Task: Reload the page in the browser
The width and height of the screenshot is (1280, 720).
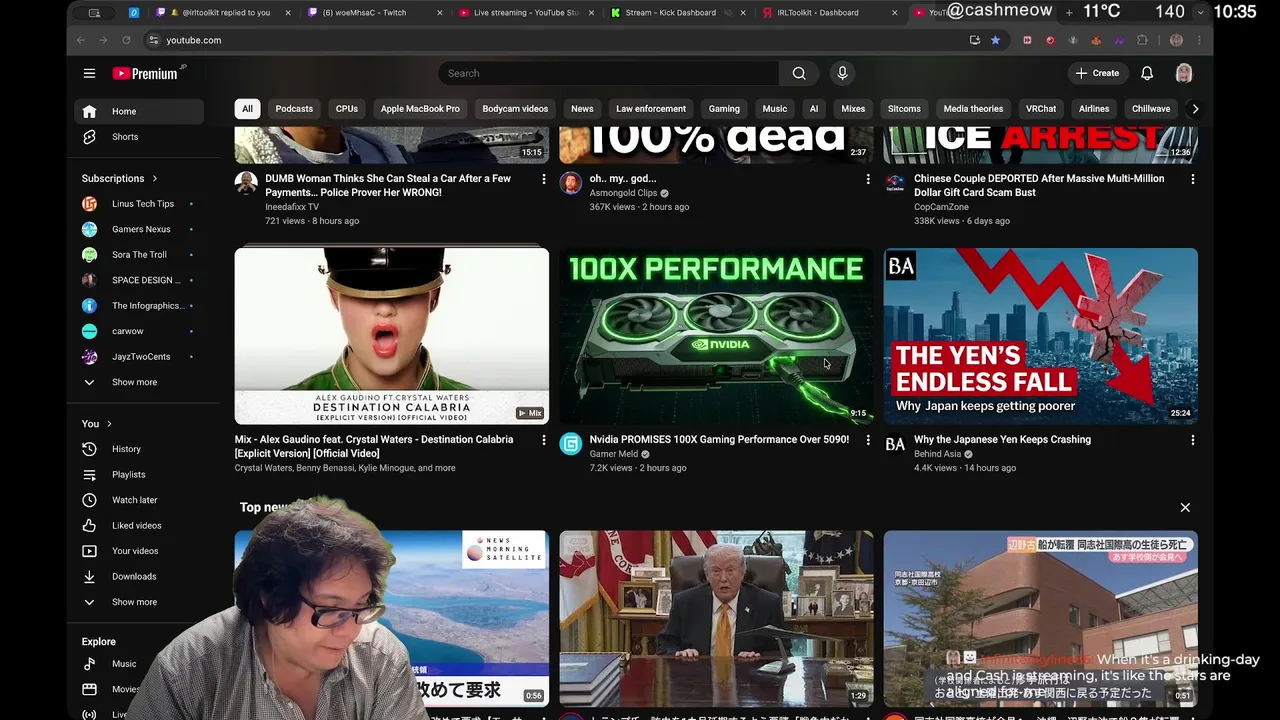Action: pyautogui.click(x=126, y=40)
